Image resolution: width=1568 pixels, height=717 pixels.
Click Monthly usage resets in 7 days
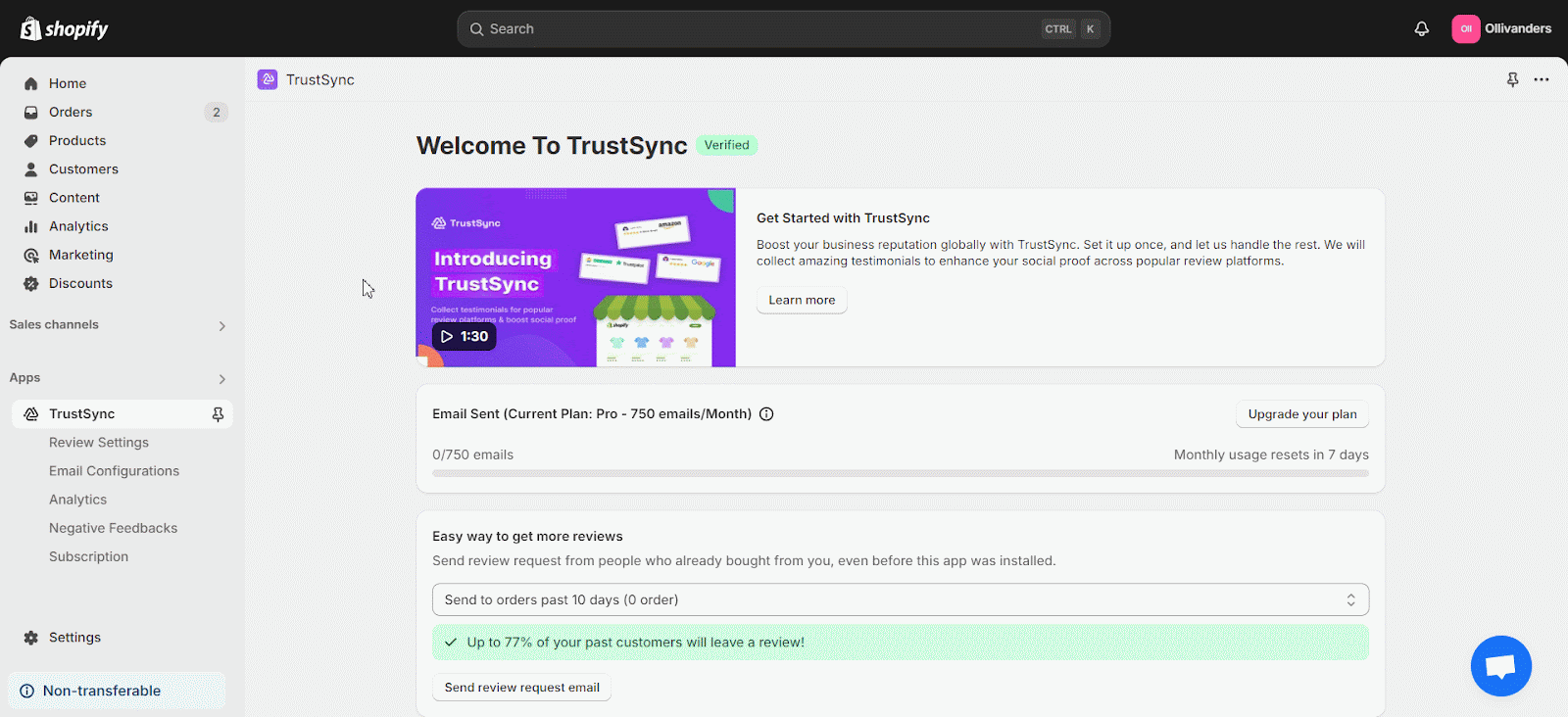point(1271,454)
